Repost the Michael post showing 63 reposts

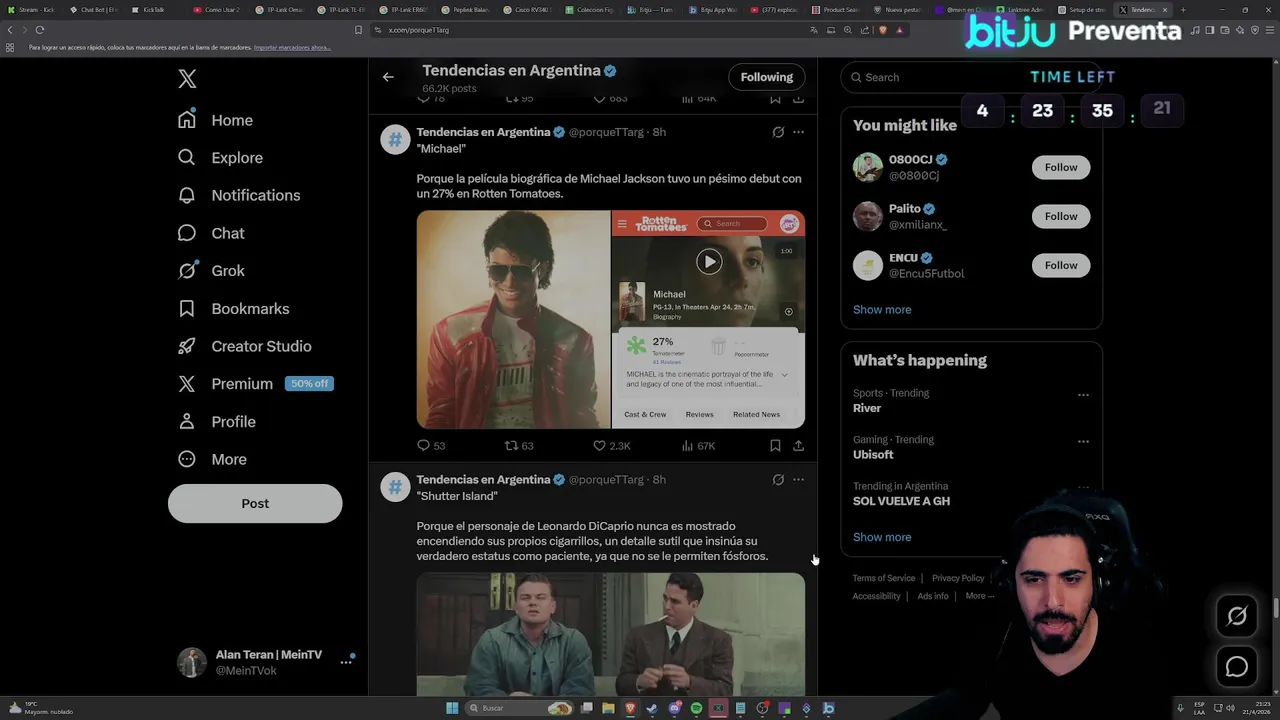(519, 446)
